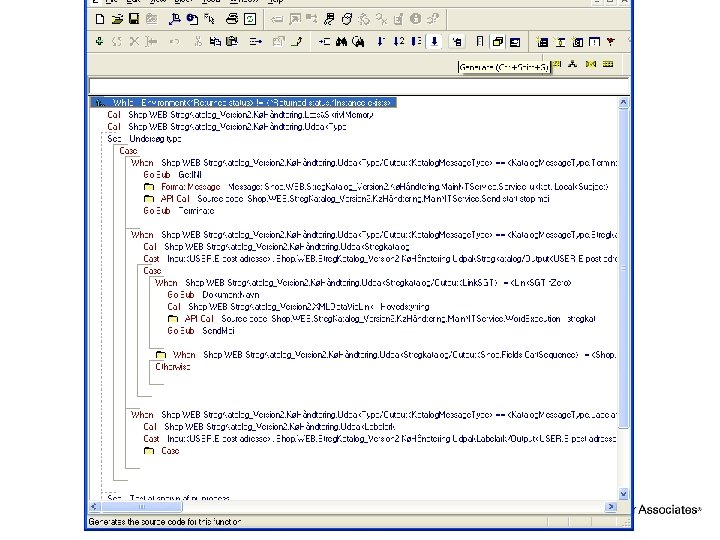
Task: Expand the collapsed When folder above Otherwise
Action: pos(161,355)
